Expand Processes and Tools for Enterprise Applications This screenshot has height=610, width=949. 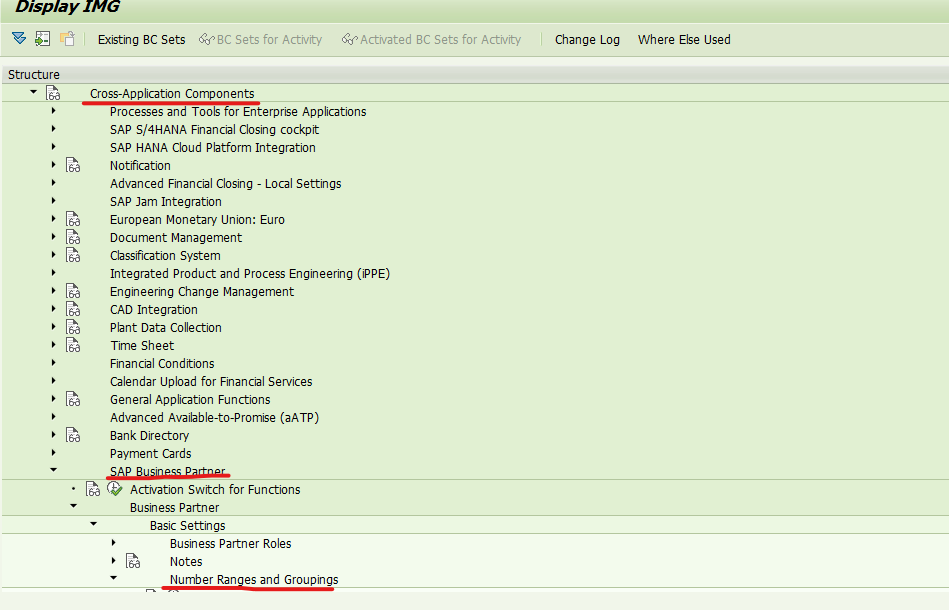click(x=53, y=111)
